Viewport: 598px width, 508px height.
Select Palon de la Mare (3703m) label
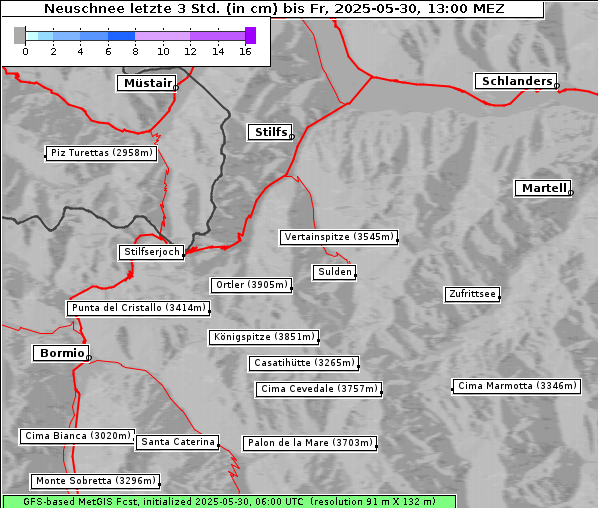click(x=310, y=443)
